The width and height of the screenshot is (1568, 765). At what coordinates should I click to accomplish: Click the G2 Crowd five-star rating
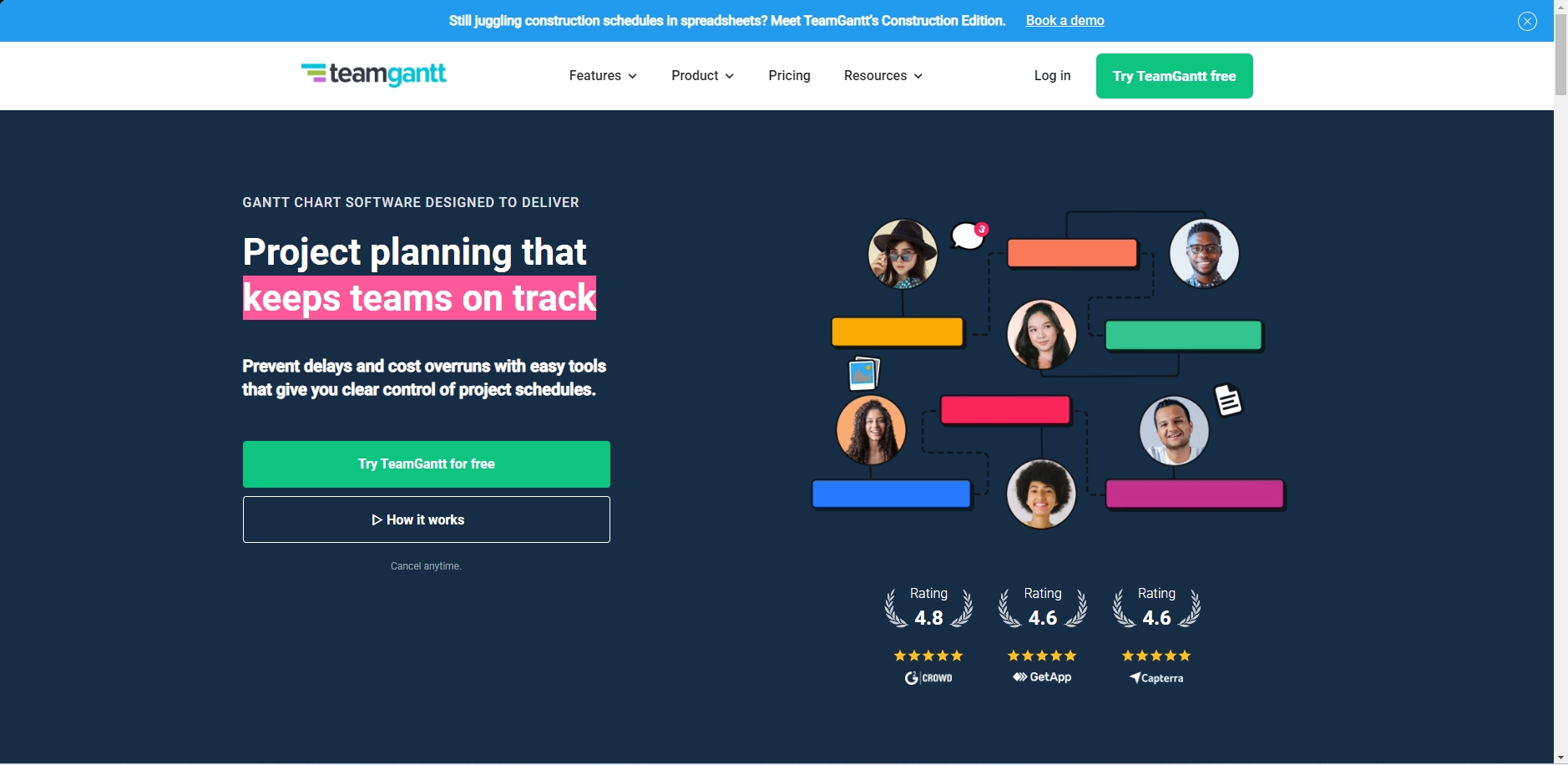pos(928,656)
